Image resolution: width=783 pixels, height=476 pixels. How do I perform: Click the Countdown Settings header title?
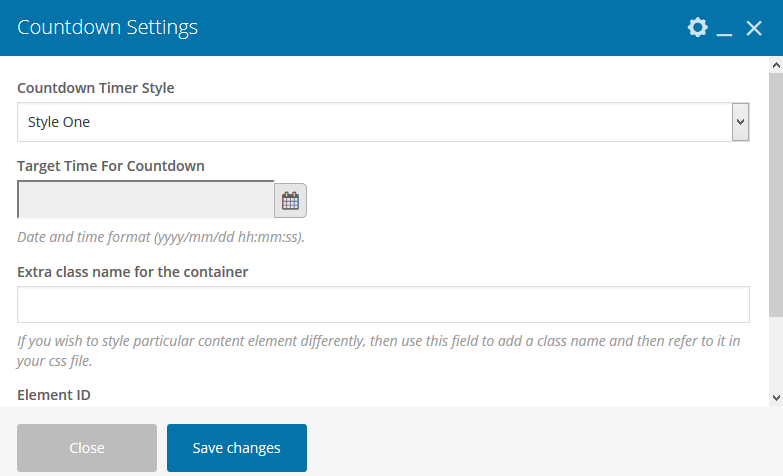[x=108, y=28]
